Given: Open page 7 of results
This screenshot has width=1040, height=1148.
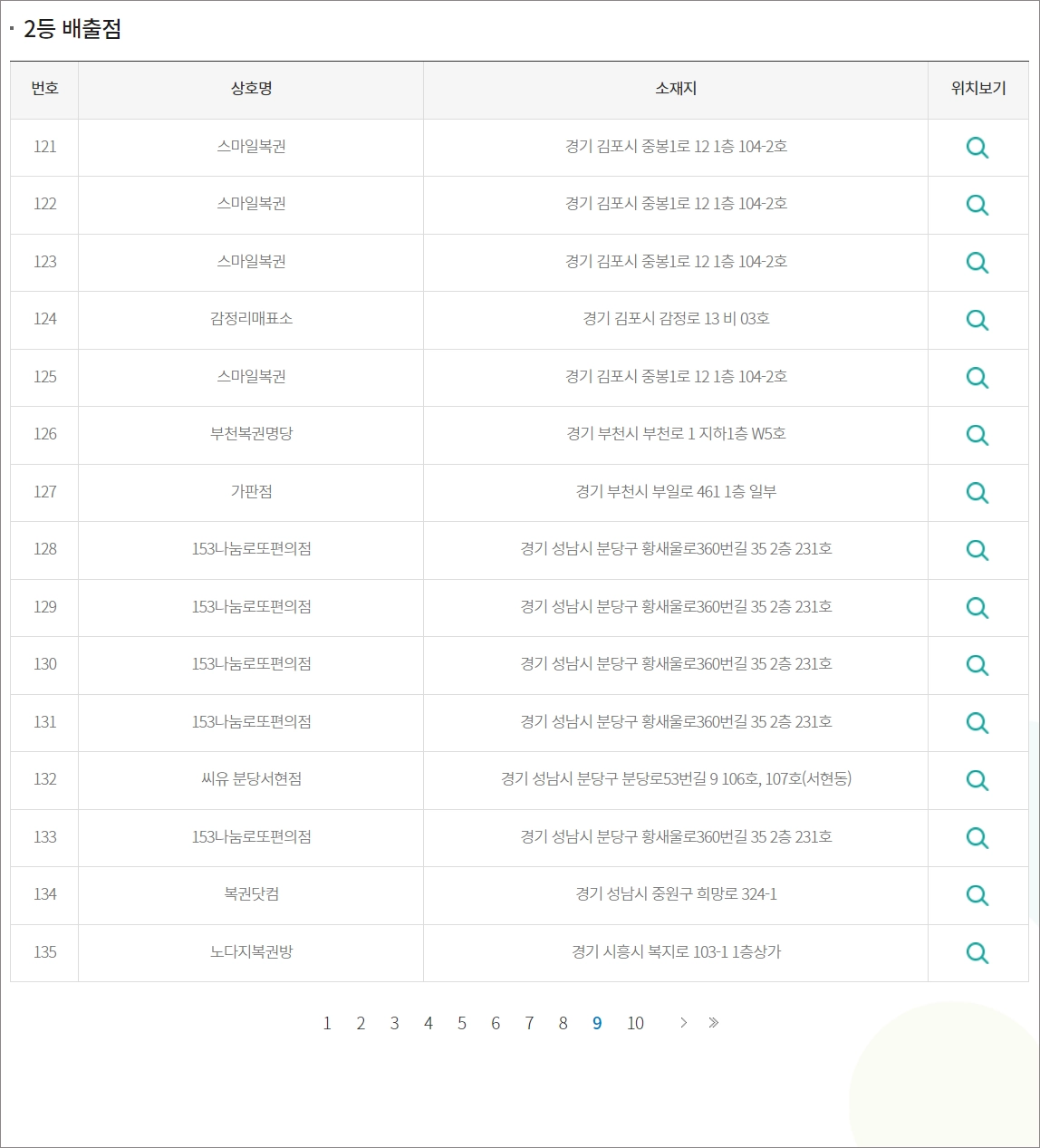Looking at the screenshot, I should pyautogui.click(x=529, y=1023).
